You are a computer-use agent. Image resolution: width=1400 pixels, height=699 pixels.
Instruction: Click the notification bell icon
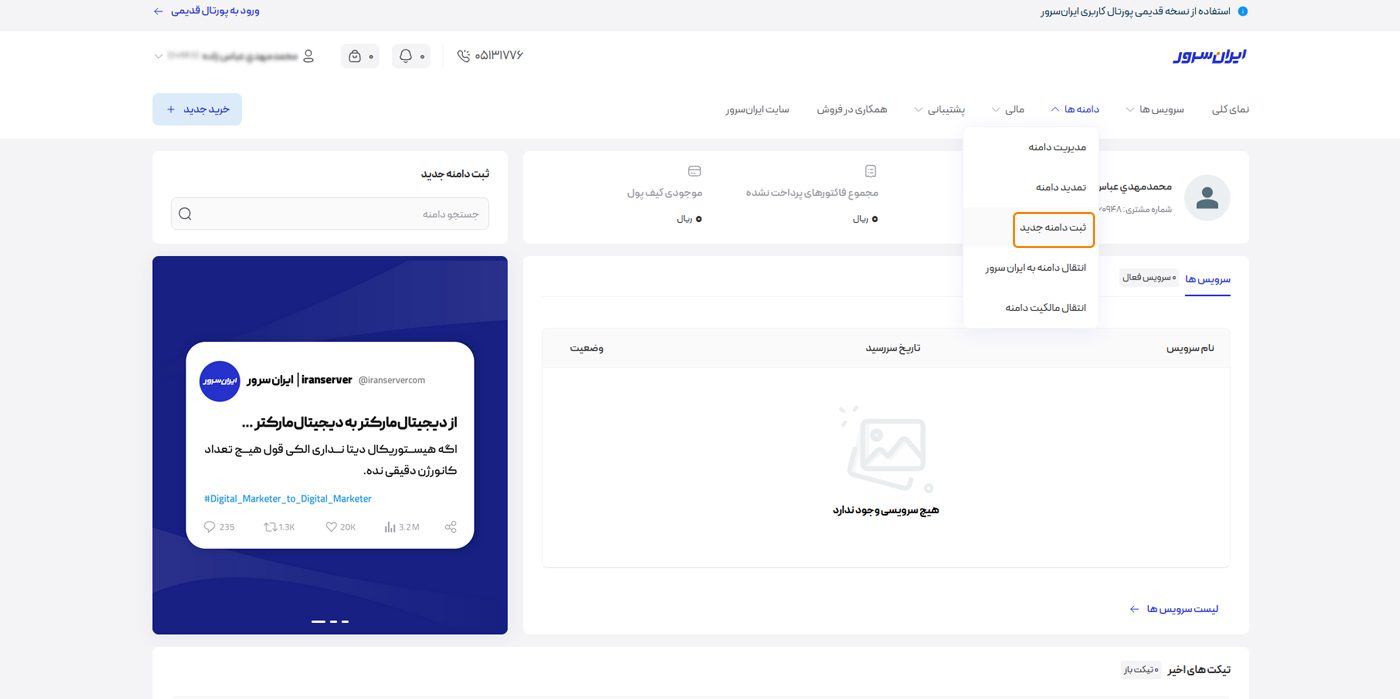[406, 56]
